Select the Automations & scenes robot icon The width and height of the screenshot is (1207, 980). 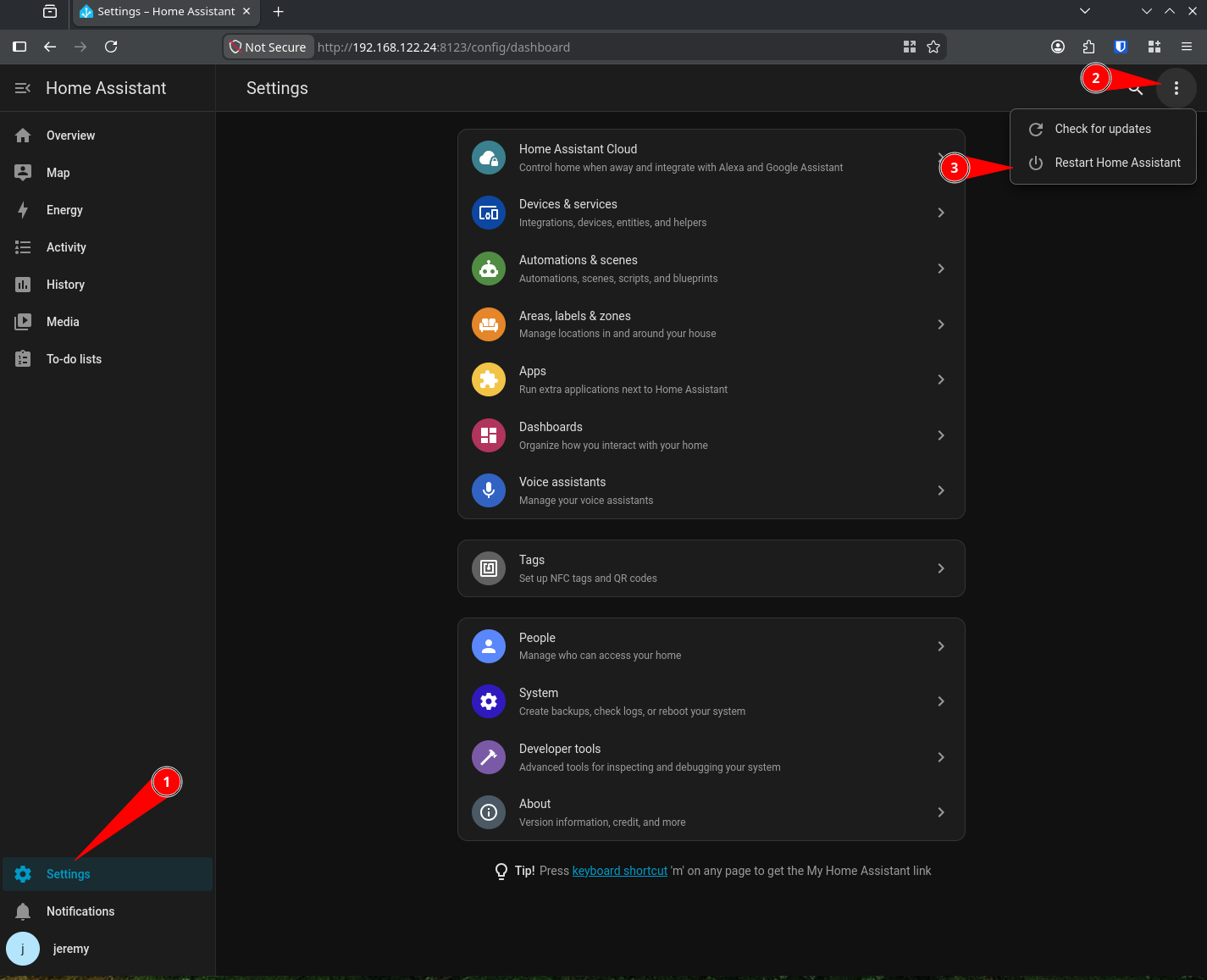coord(489,269)
